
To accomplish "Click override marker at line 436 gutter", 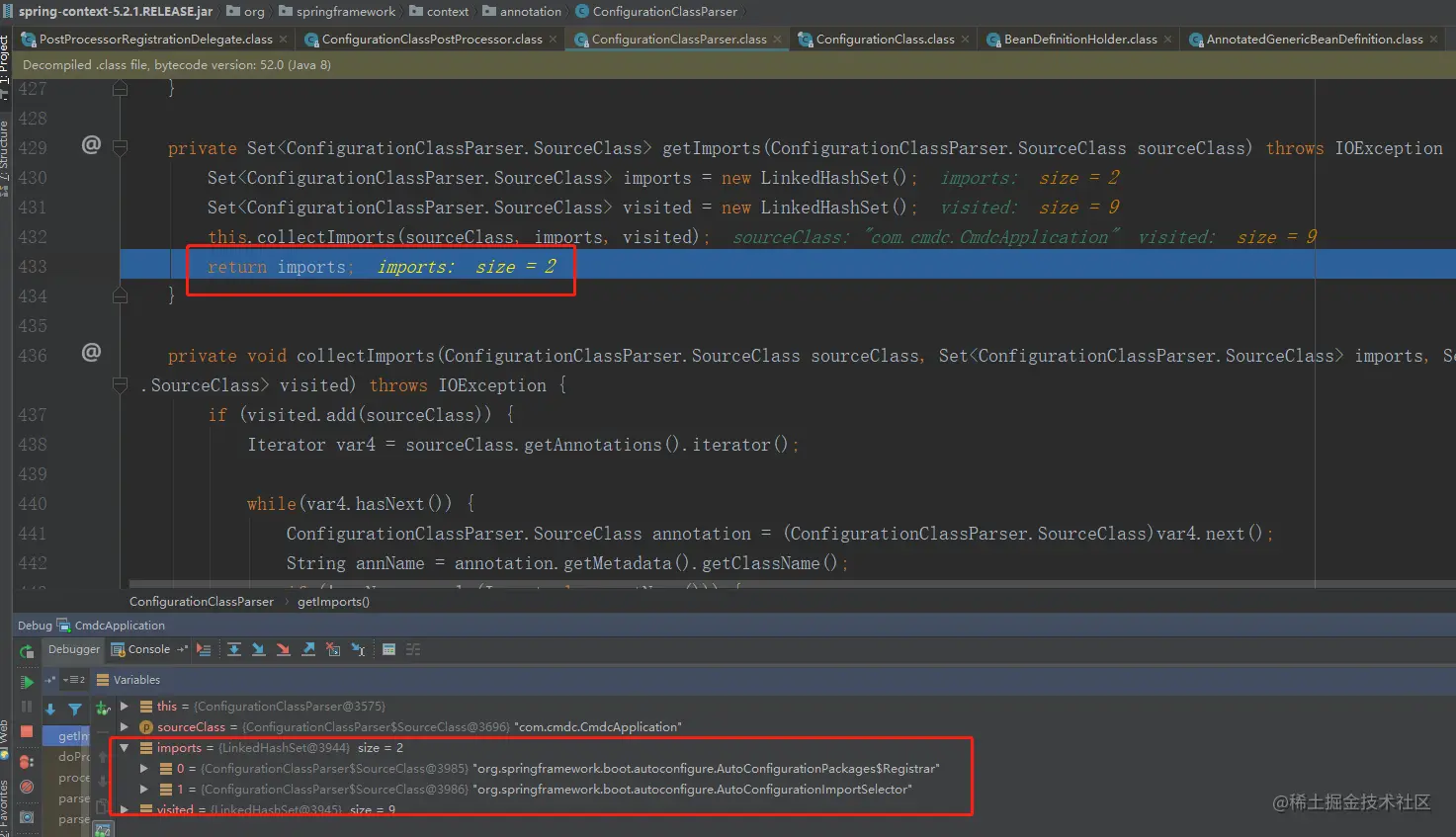I will [x=91, y=352].
